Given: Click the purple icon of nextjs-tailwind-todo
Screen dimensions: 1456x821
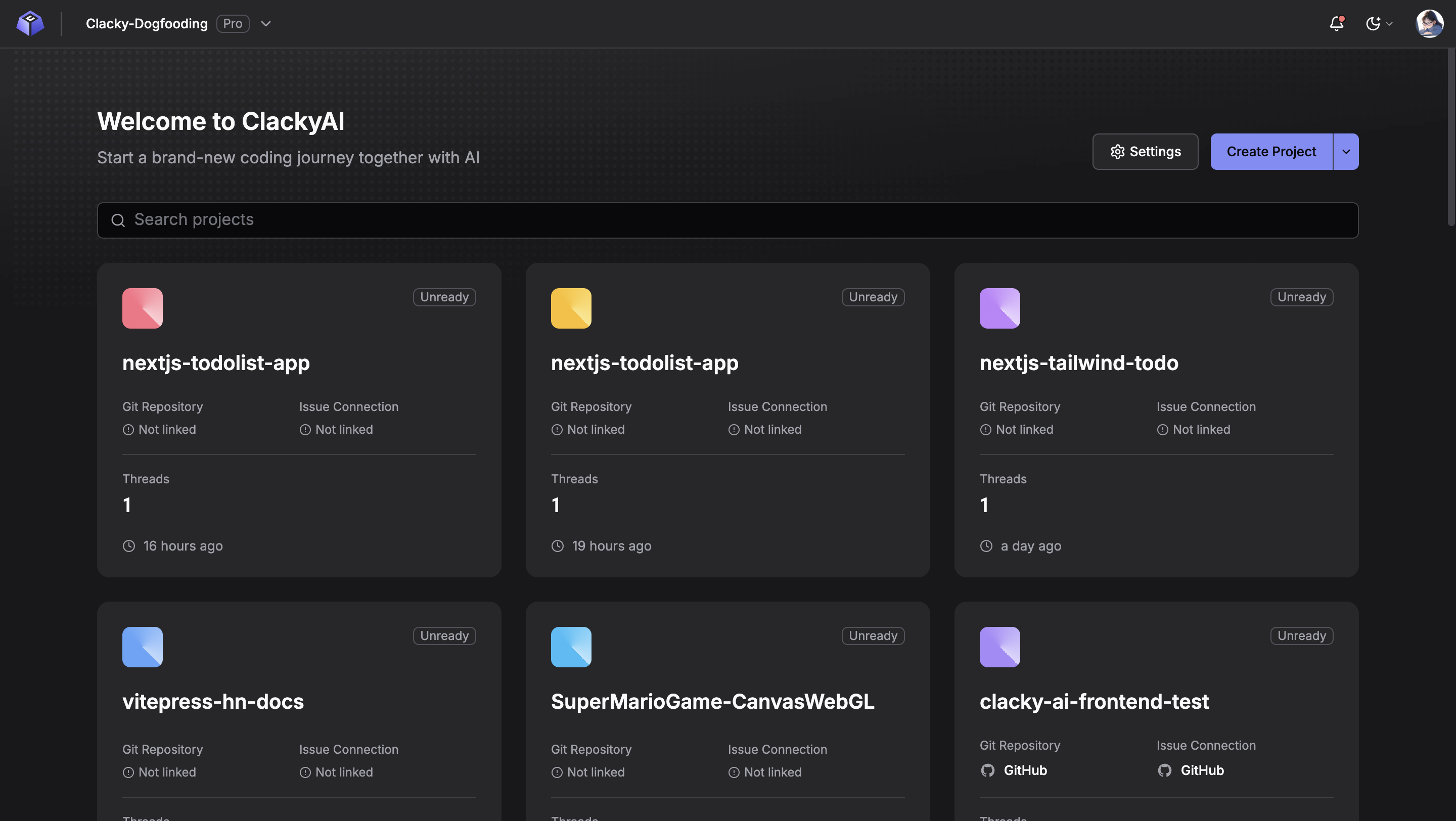Looking at the screenshot, I should 999,308.
